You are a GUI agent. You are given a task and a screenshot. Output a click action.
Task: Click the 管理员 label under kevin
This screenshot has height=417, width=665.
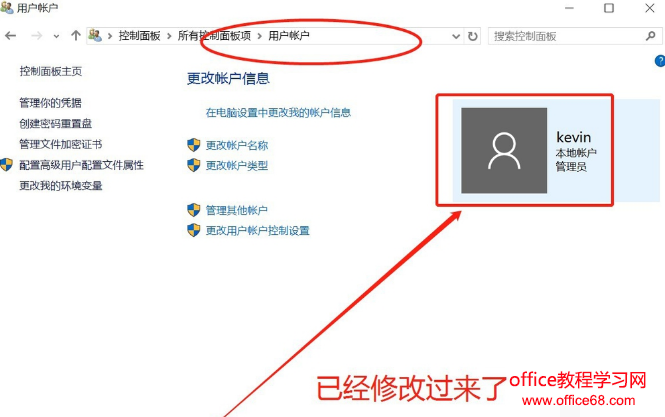(x=571, y=166)
